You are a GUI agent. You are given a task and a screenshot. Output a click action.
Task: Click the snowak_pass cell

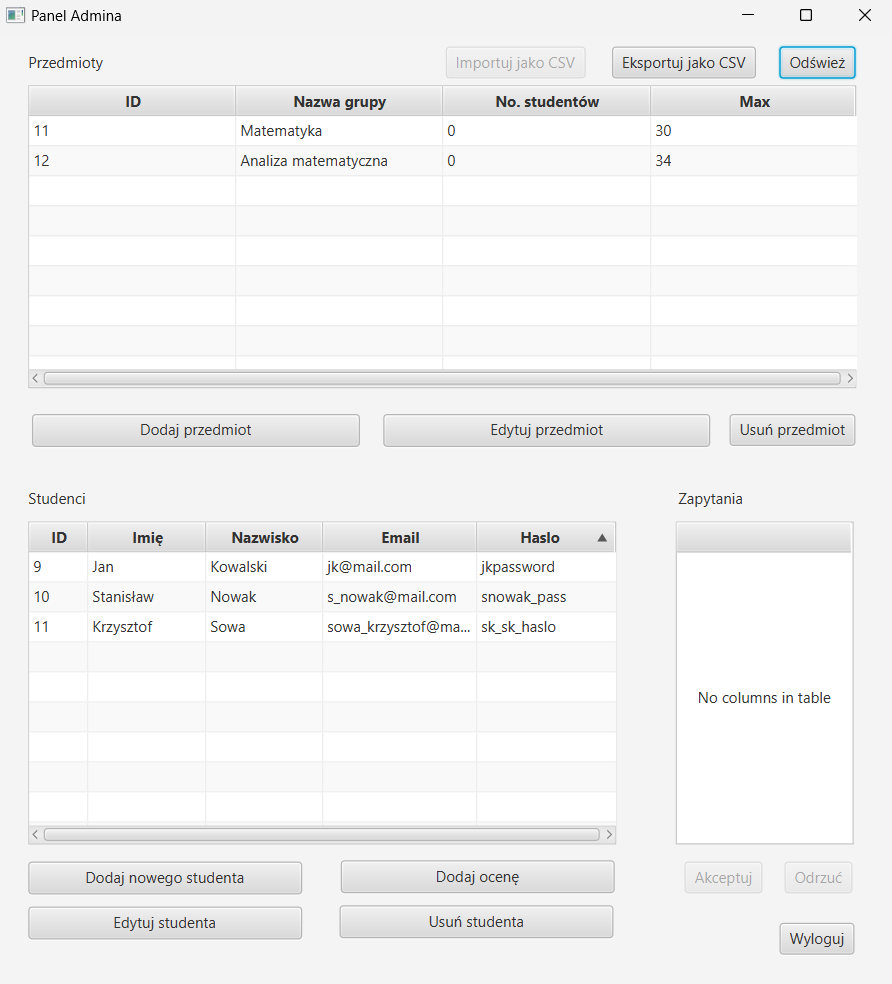pos(546,597)
